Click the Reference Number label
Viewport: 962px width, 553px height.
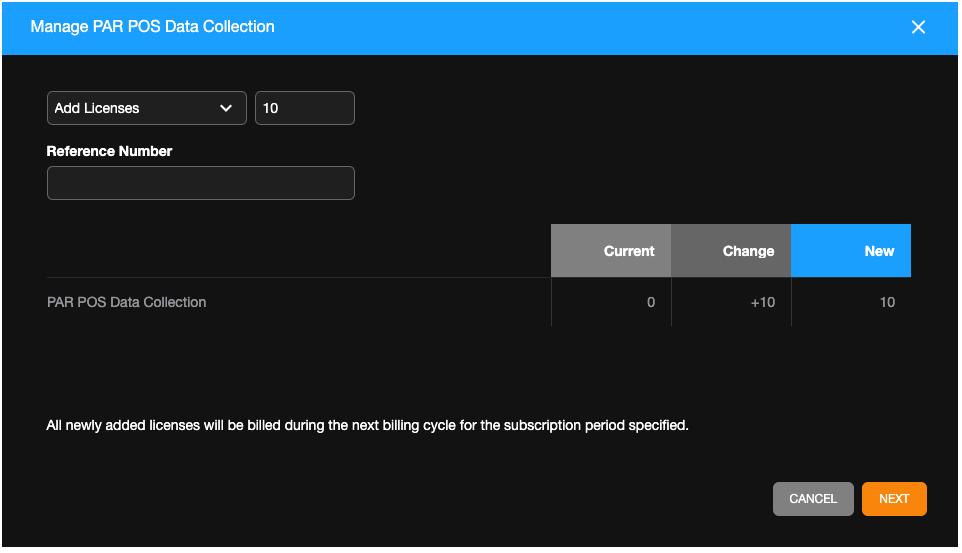[109, 151]
